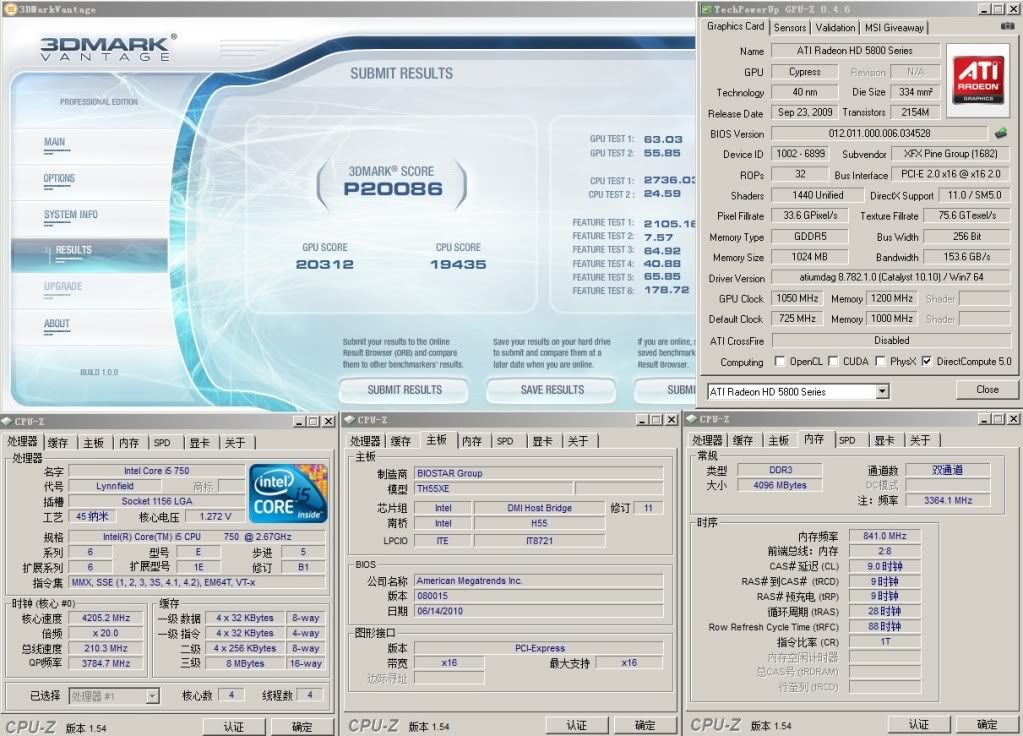Click the CPU SCORE value 19435
The width and height of the screenshot is (1023, 736).
tap(458, 264)
